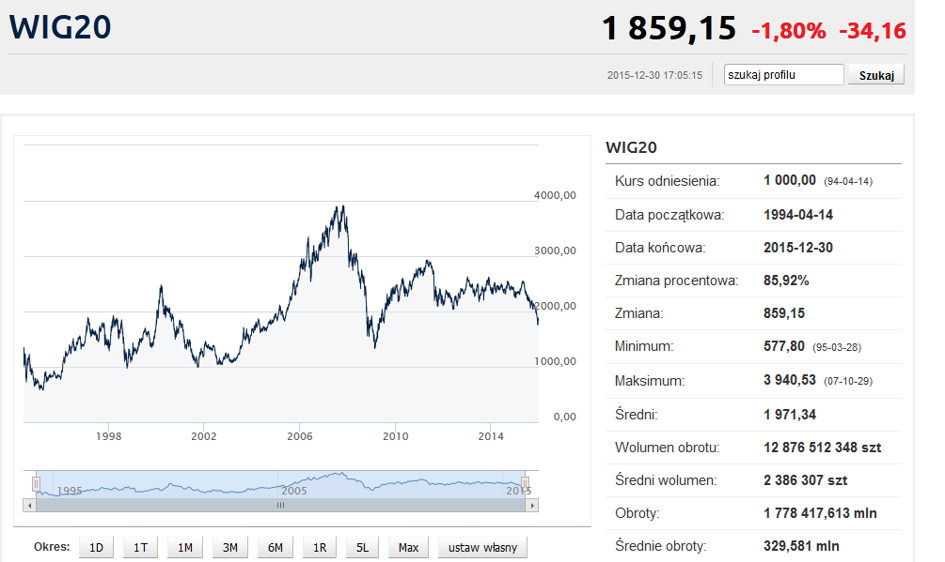Click the left range handle in the navigator
945x562 pixels.
pos(36,484)
